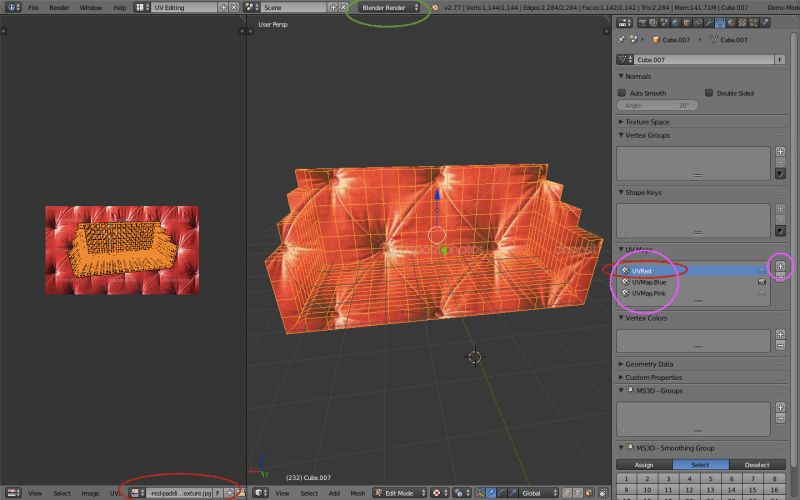Toggle render camera for UVRed map
The image size is (800, 500).
pos(761,270)
